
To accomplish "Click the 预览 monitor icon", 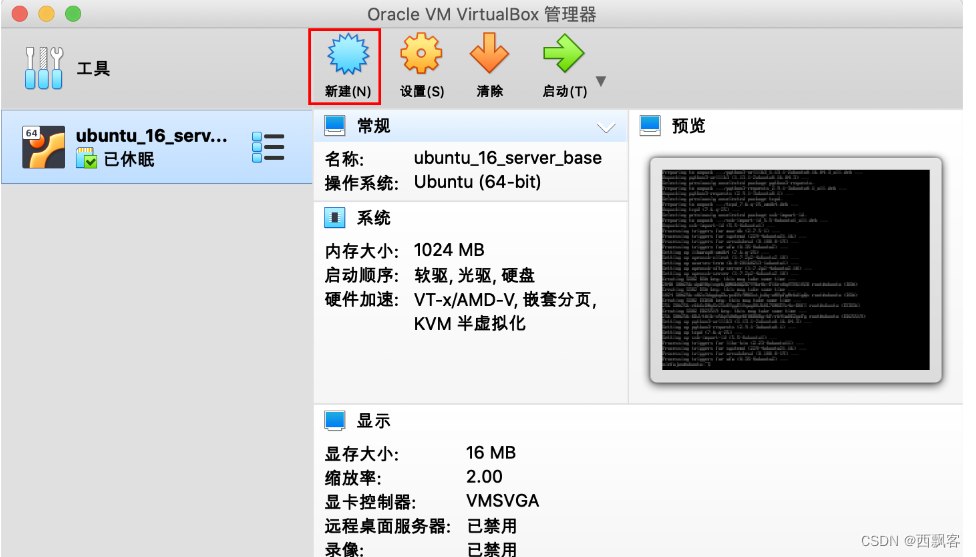I will 650,126.
